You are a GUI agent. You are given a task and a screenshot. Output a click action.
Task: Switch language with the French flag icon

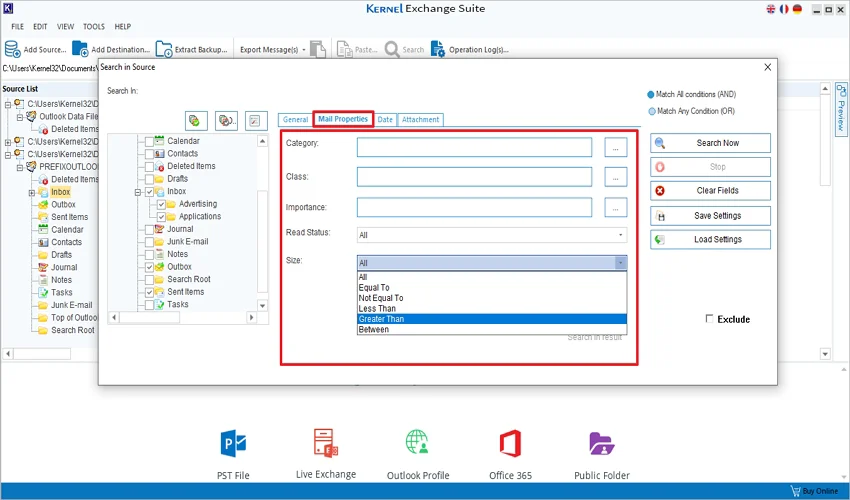pos(784,9)
